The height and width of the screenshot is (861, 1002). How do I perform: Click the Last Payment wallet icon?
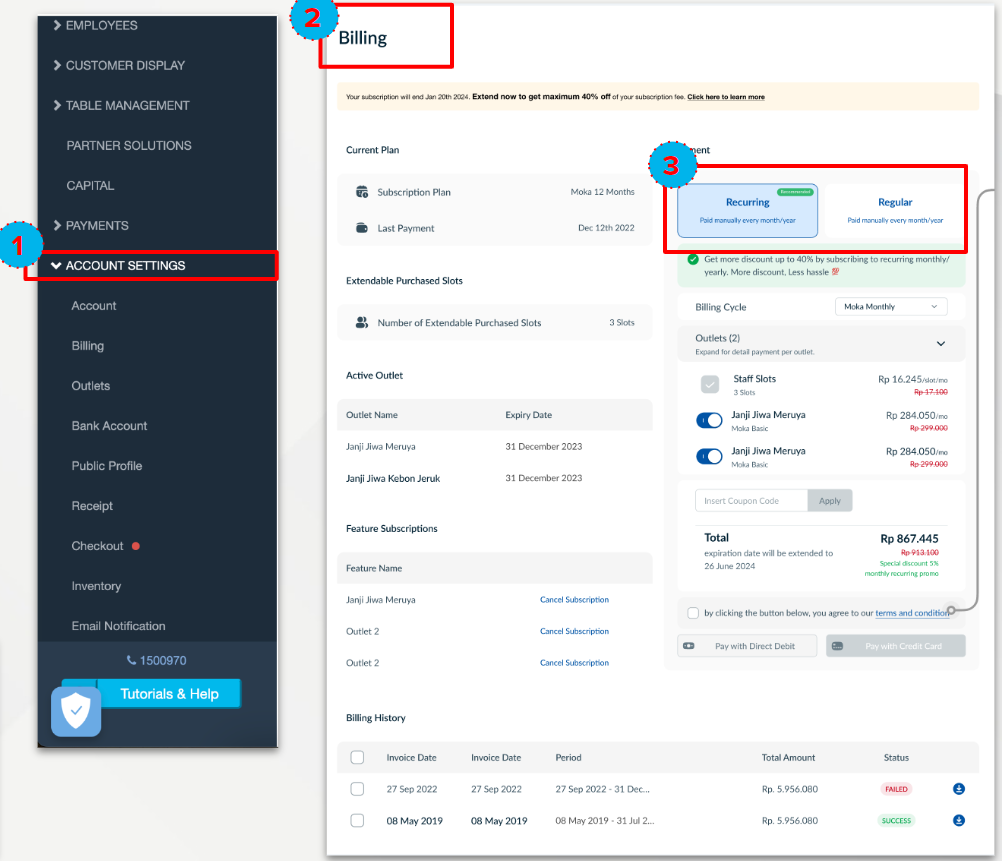362,228
